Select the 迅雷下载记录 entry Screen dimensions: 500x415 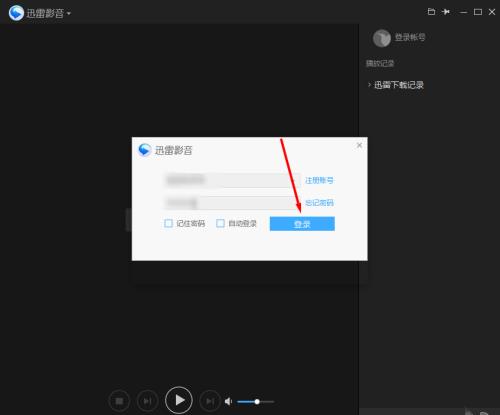click(x=399, y=85)
